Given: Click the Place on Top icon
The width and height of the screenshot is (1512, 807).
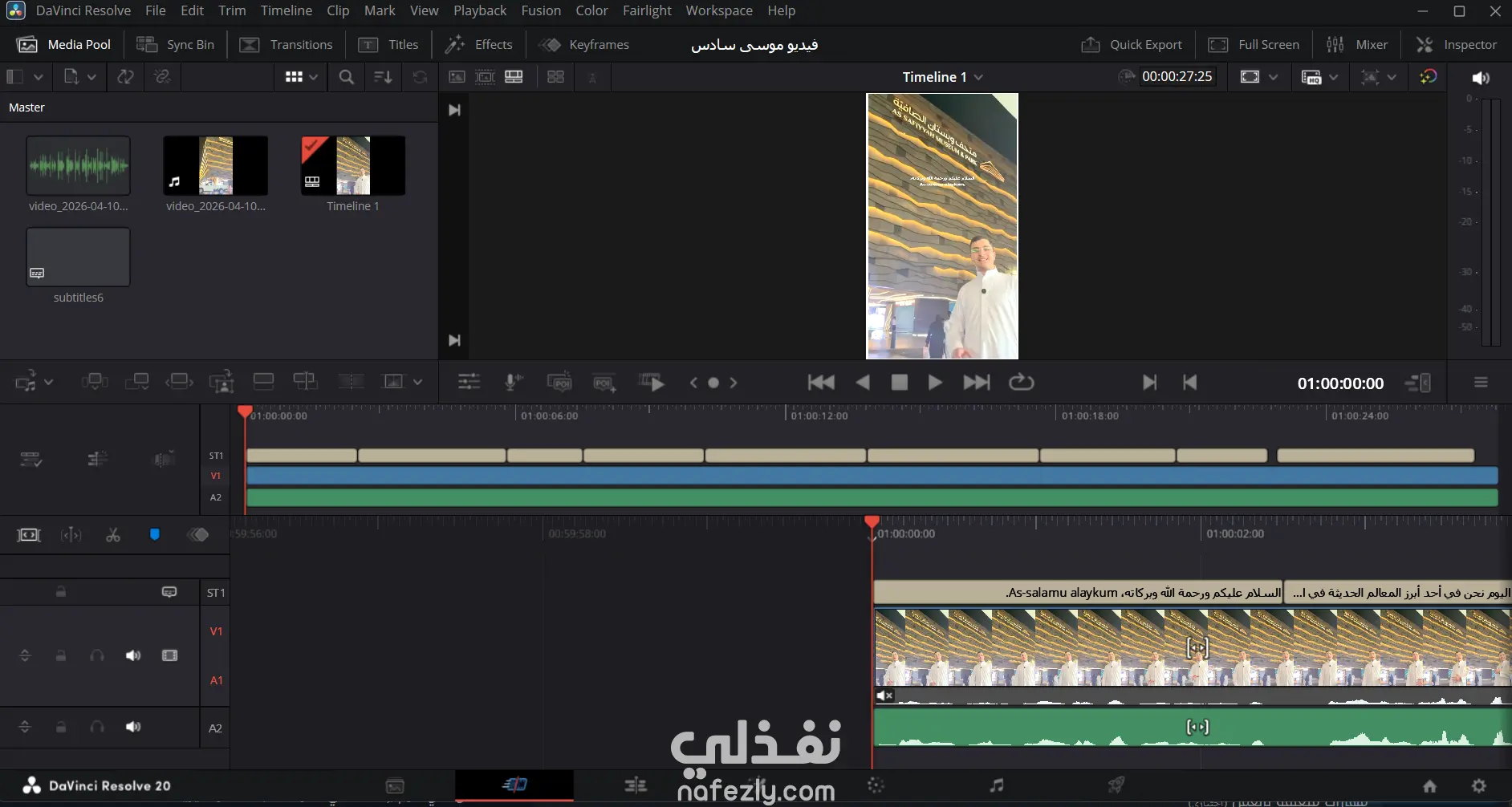Looking at the screenshot, I should (x=263, y=382).
